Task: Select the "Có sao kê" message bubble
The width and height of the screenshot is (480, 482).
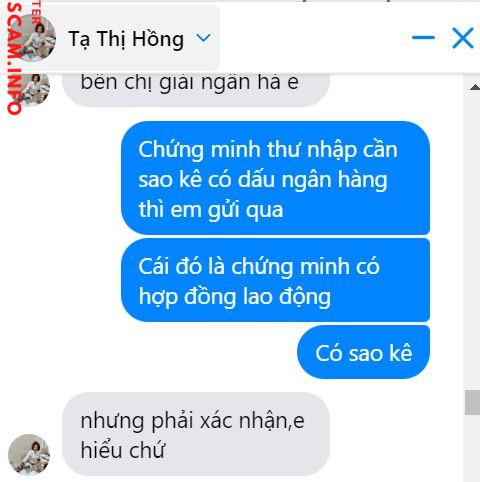Action: coord(363,352)
